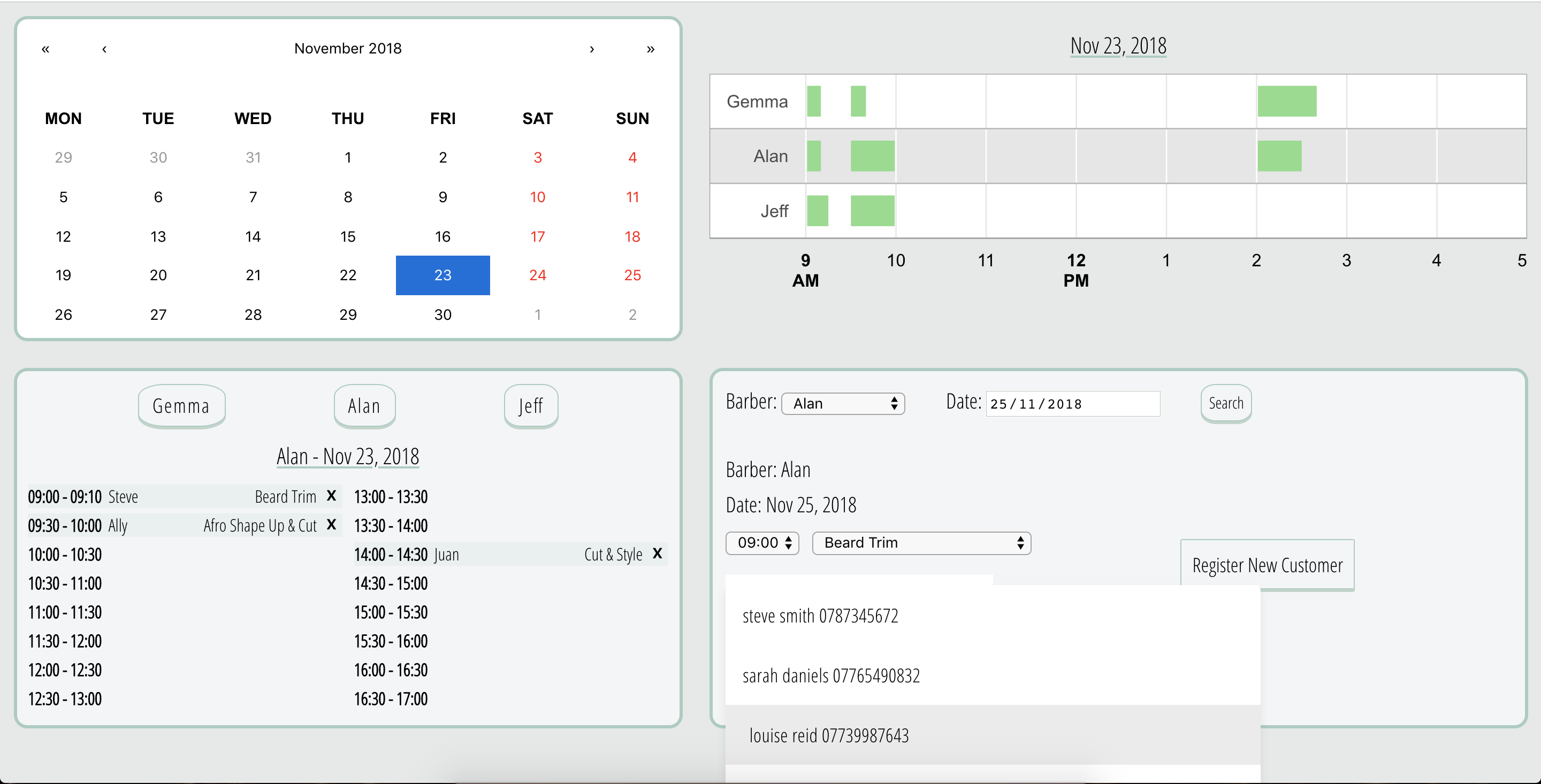This screenshot has height=784, width=1541.
Task: Cancel Ally's Afro Shape Up & Cut
Action: pos(331,525)
